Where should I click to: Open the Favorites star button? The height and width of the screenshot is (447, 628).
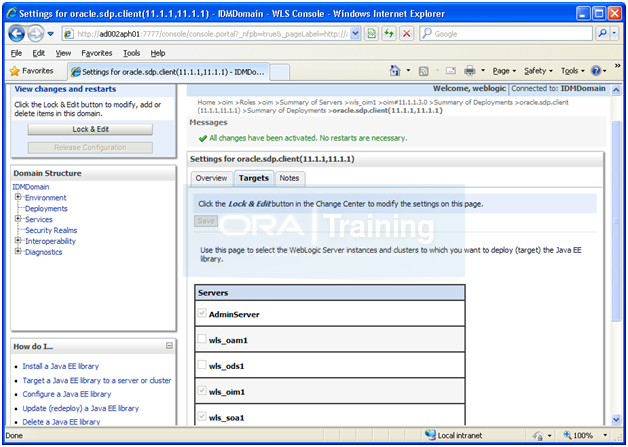pyautogui.click(x=32, y=71)
